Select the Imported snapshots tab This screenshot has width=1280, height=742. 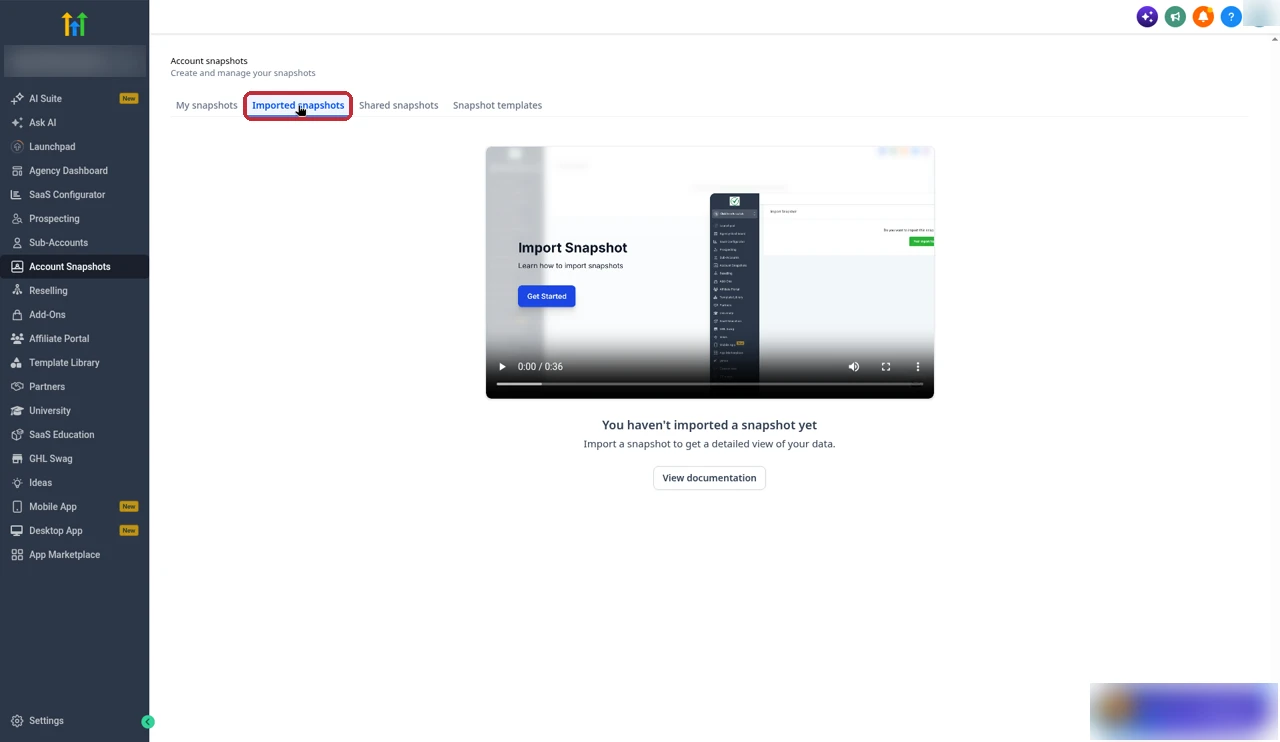[x=298, y=105]
